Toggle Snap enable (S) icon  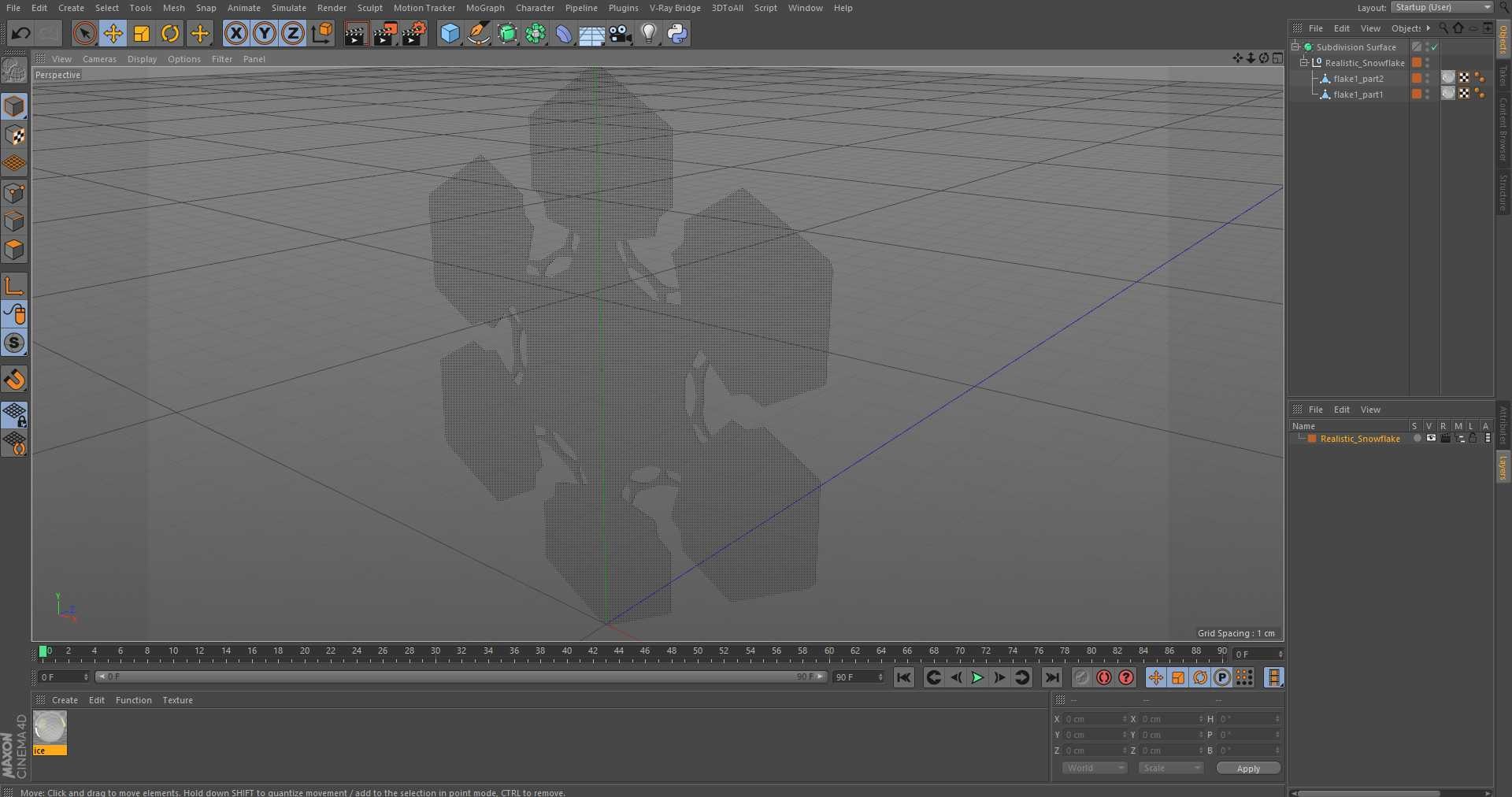click(x=14, y=343)
